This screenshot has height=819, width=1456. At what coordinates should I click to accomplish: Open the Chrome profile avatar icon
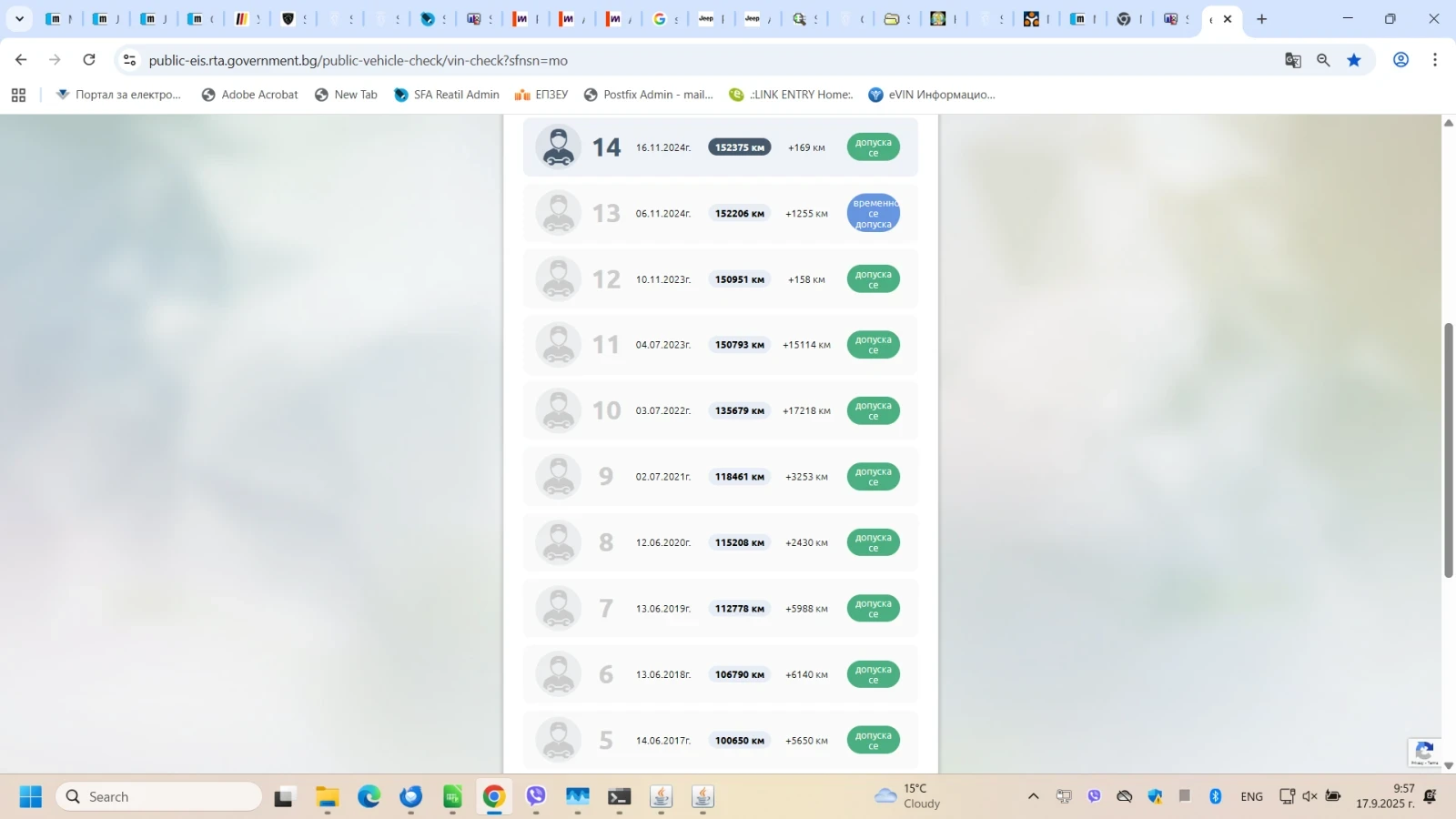pos(1400,60)
